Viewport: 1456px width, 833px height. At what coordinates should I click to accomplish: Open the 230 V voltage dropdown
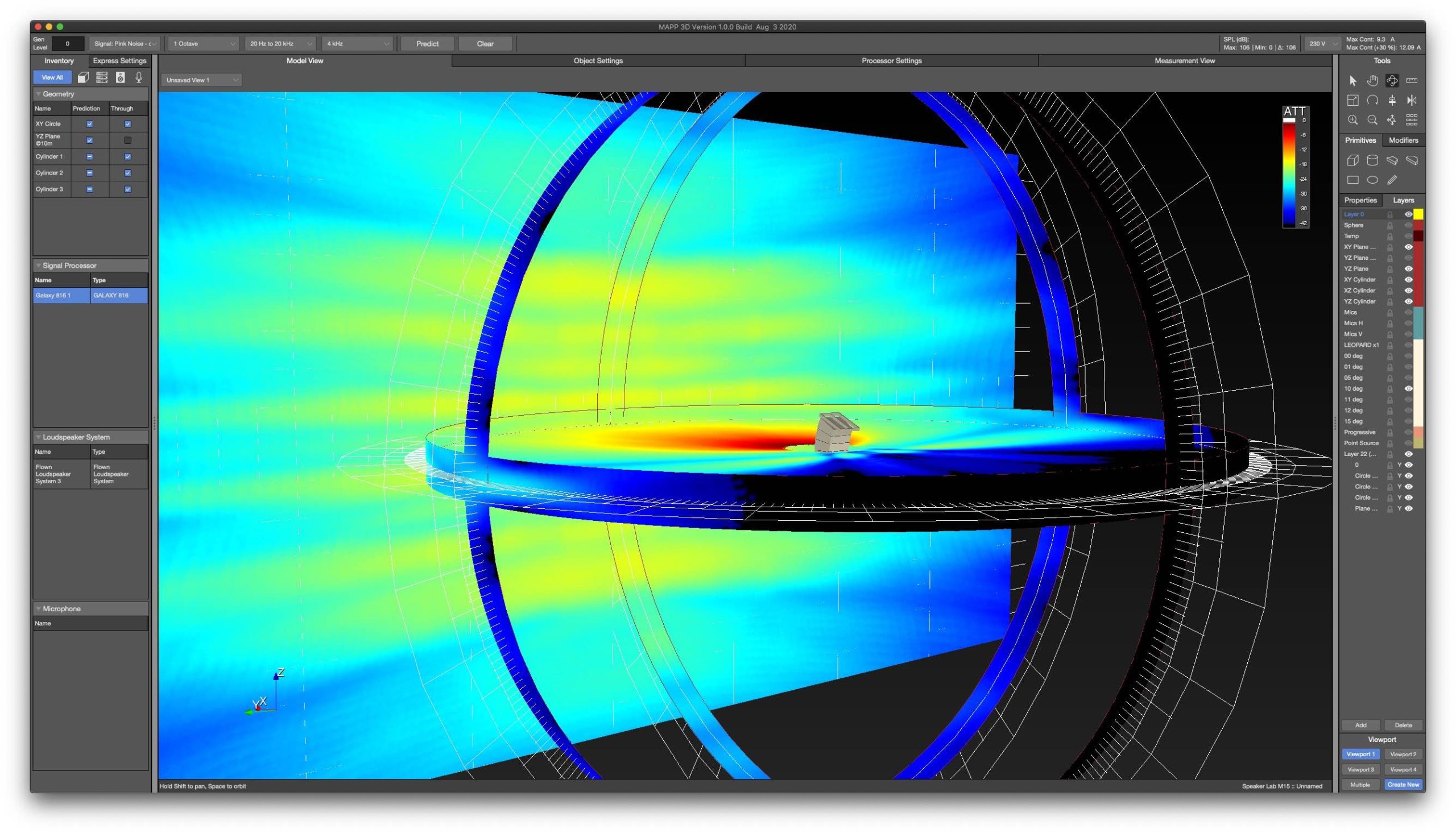click(1322, 43)
